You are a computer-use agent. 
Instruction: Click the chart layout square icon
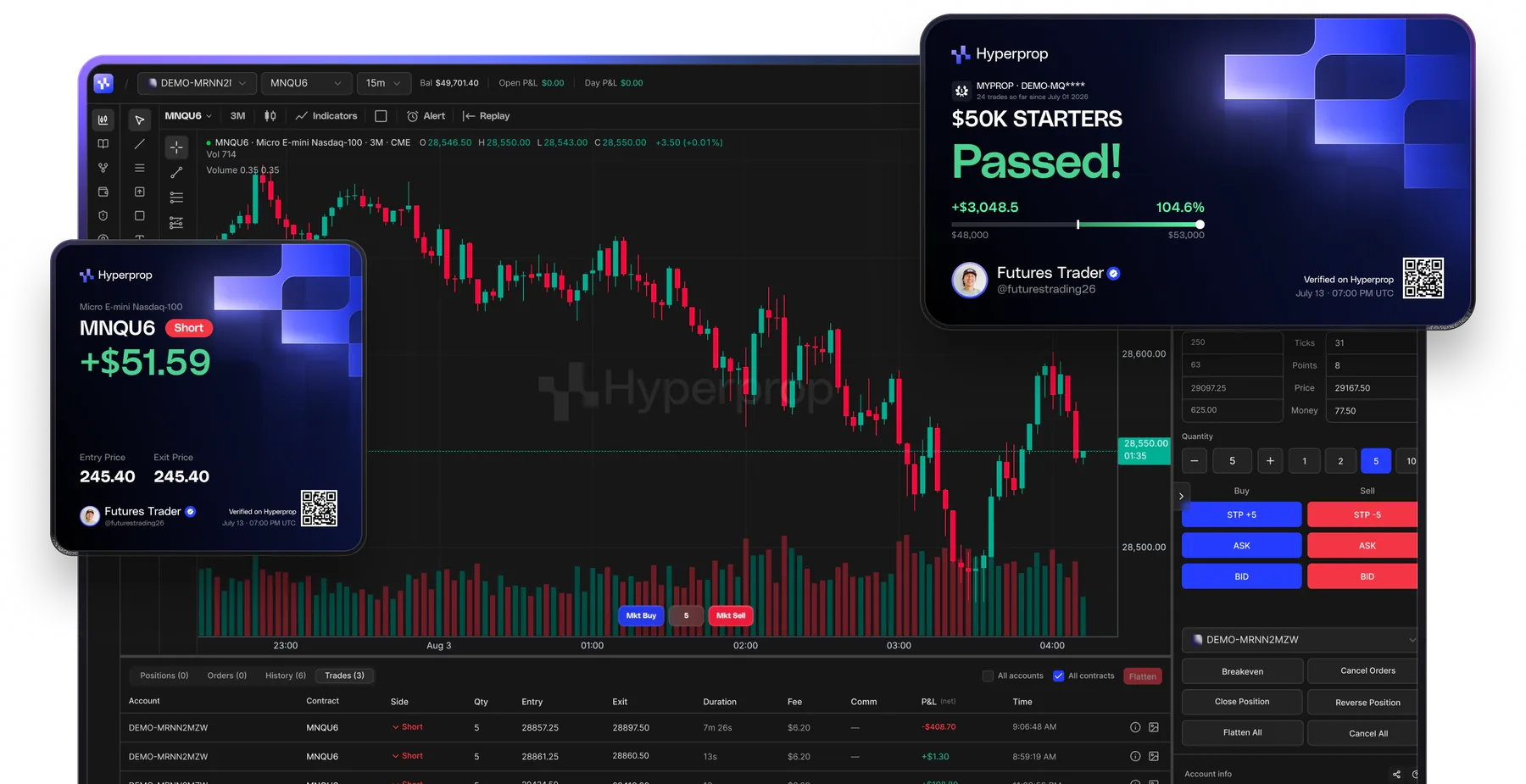coord(381,116)
